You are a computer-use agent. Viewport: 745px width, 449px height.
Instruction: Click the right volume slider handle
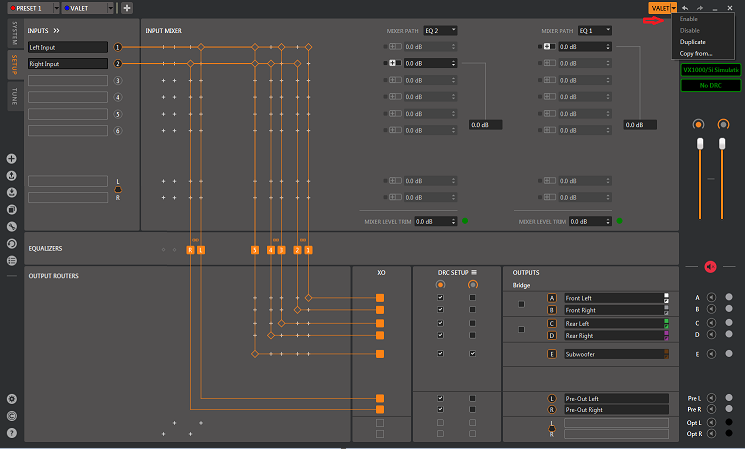[722, 143]
